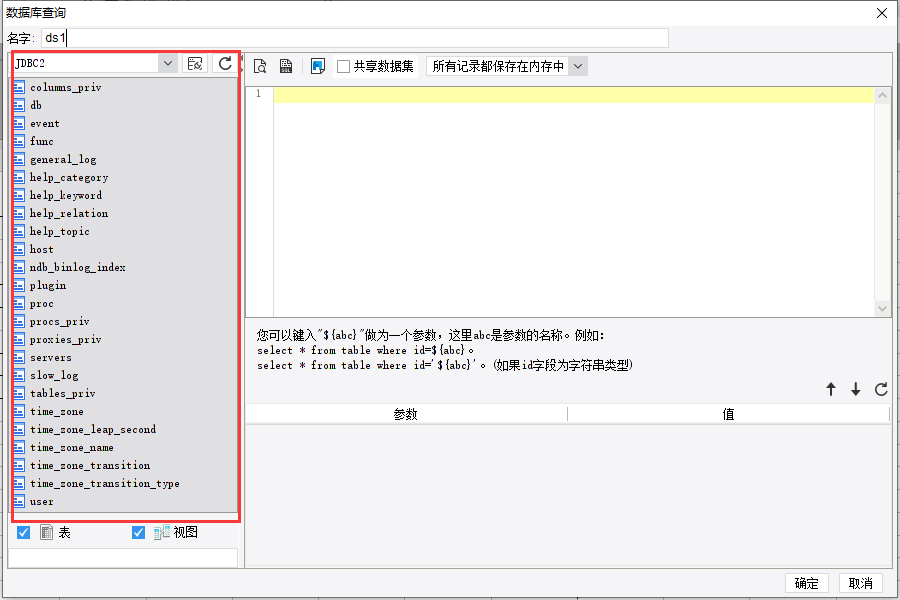900x600 pixels.
Task: Select the general_log table
Action: (x=63, y=159)
